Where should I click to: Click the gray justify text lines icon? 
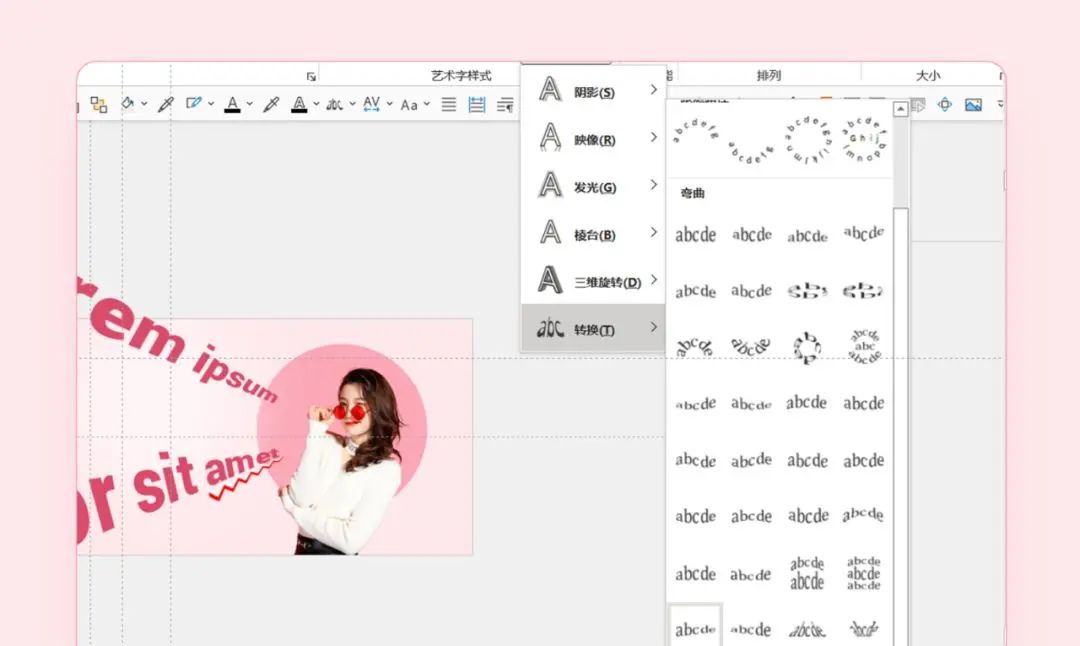click(449, 105)
